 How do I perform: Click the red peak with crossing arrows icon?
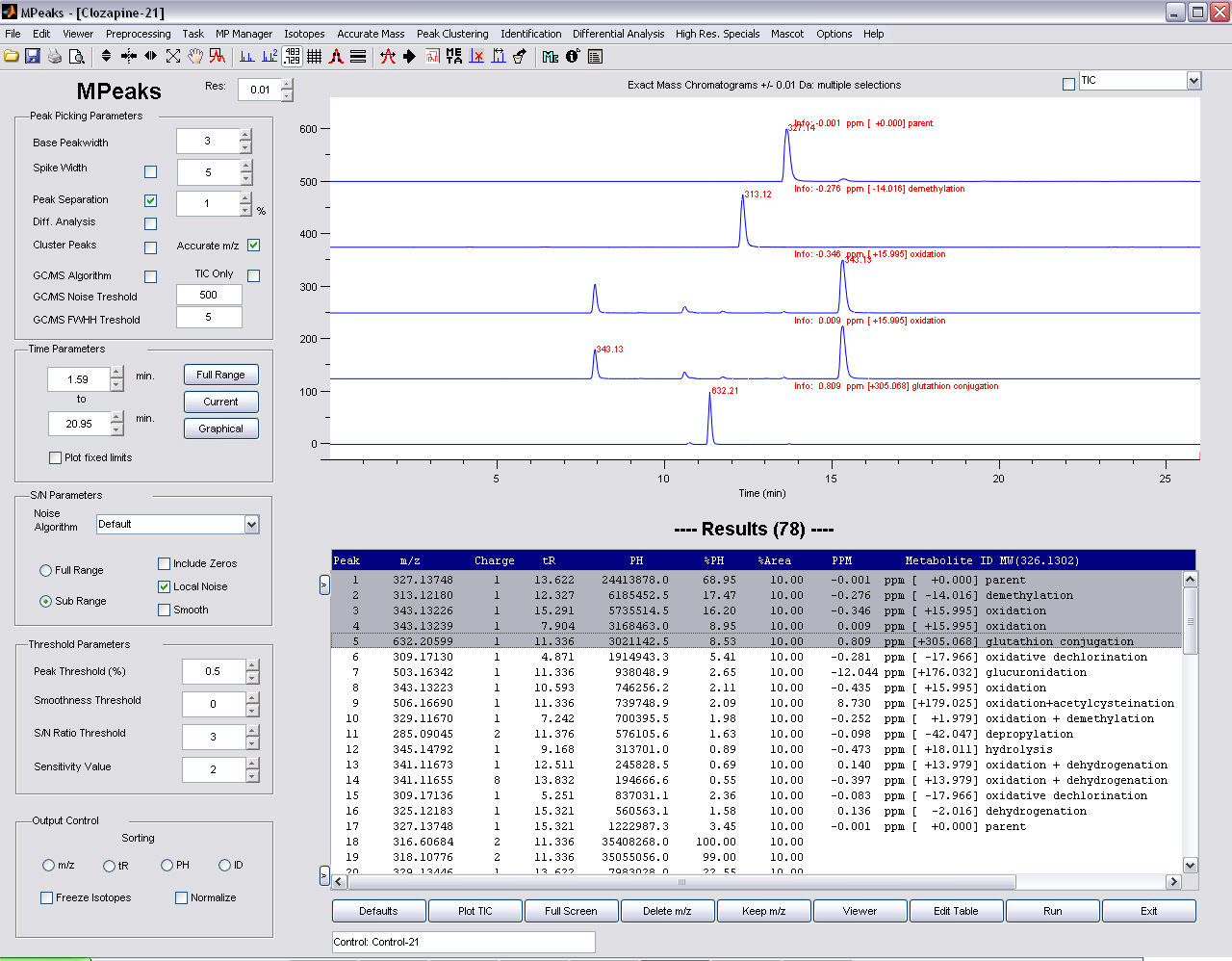point(388,56)
